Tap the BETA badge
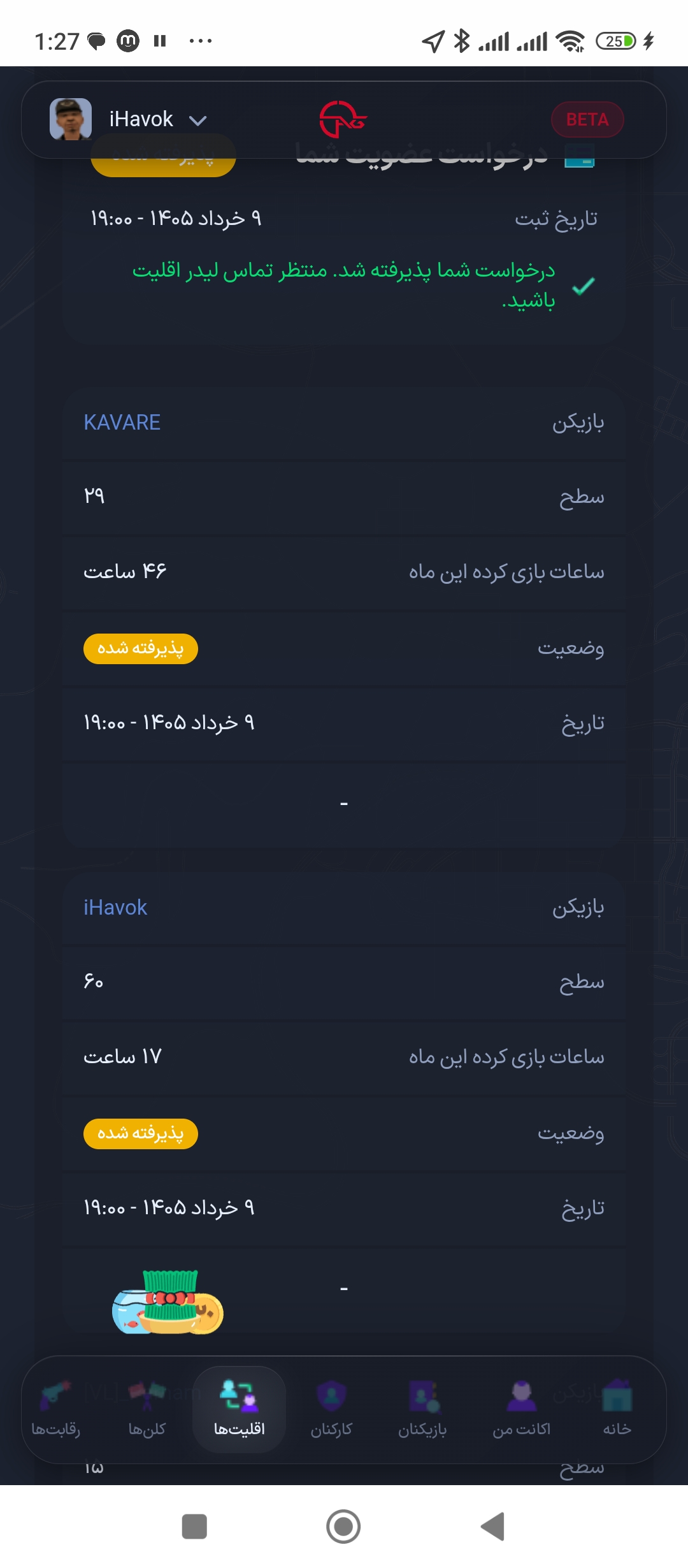 587,119
